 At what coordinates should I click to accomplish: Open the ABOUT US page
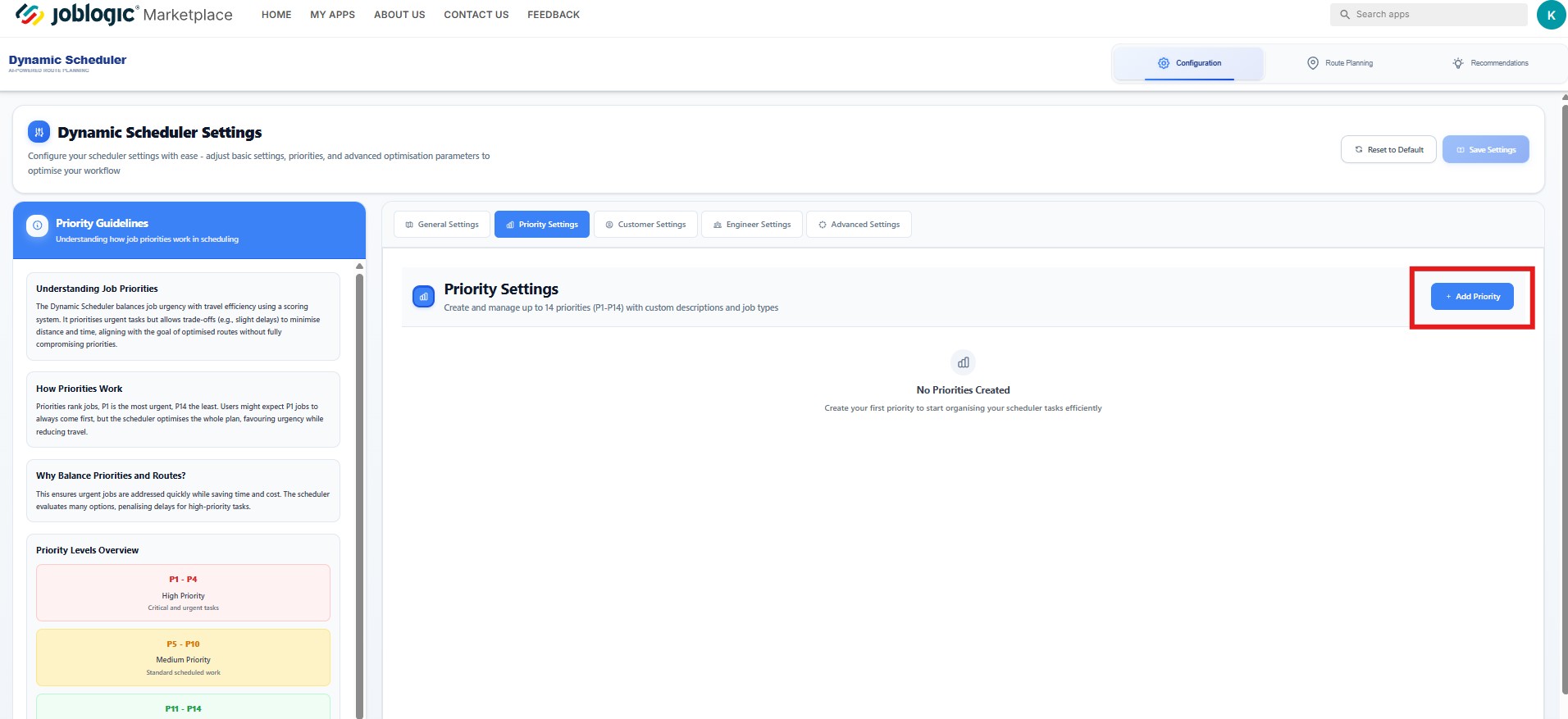399,15
